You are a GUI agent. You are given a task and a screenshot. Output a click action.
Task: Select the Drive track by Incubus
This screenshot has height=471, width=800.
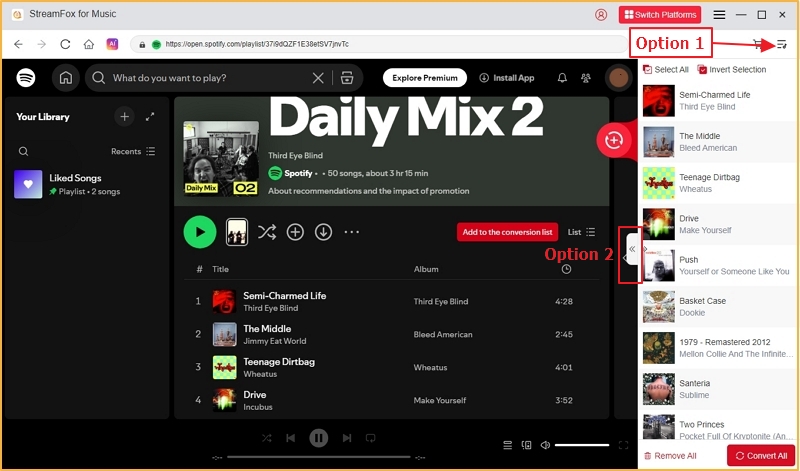click(391, 401)
